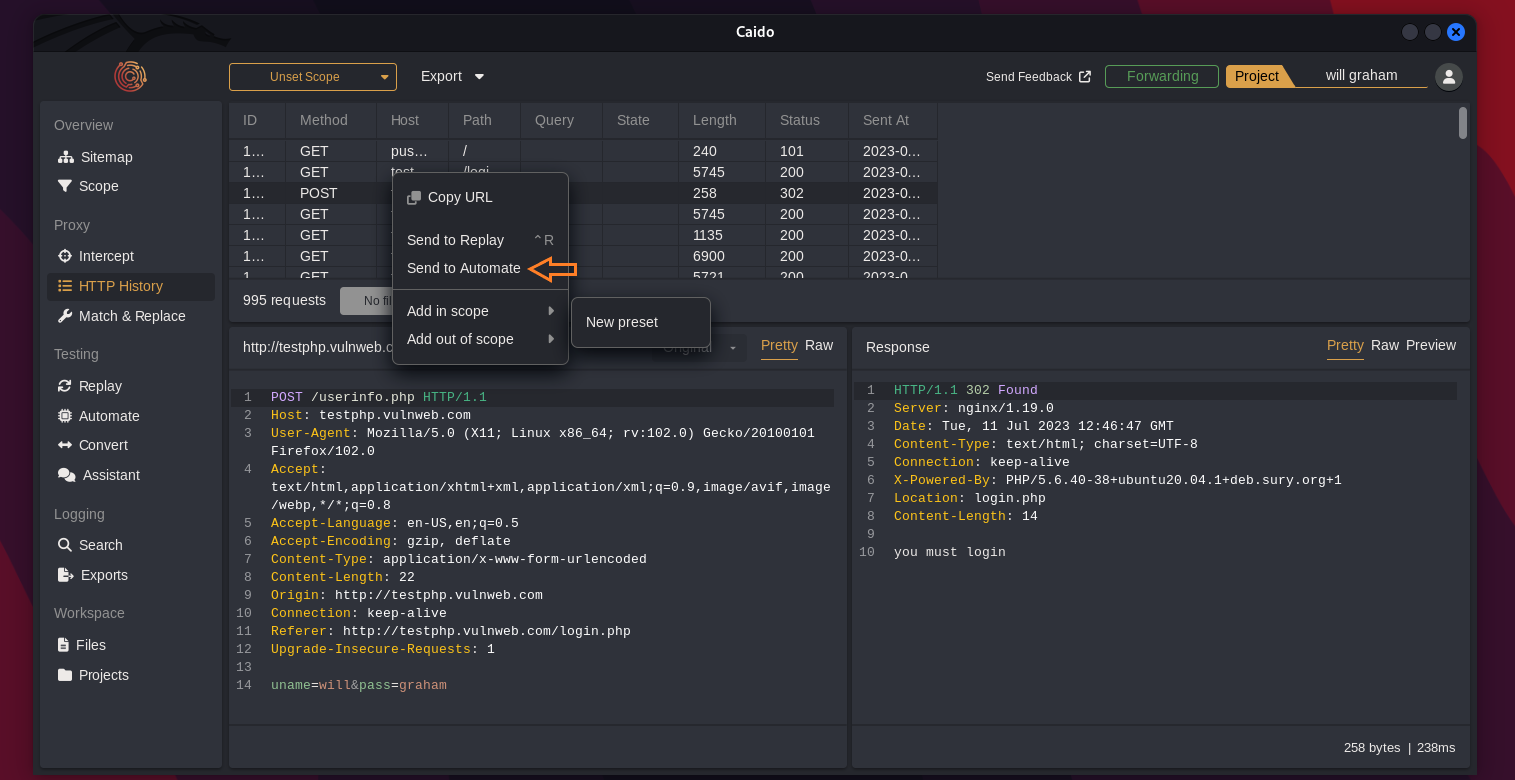The width and height of the screenshot is (1515, 780).
Task: Switch response view to Preview tab
Action: tap(1431, 345)
